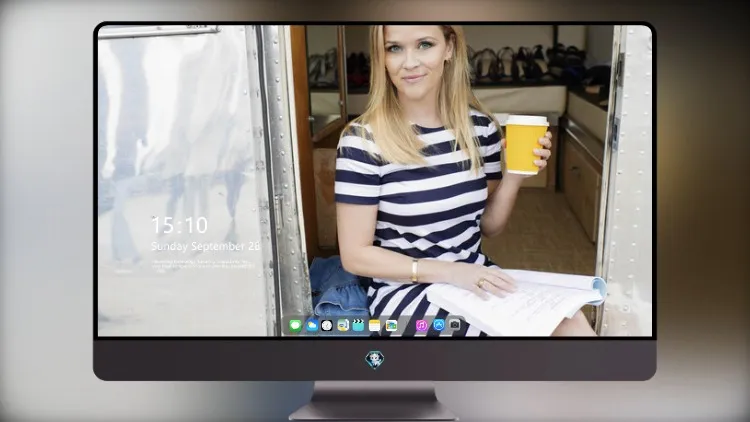This screenshot has width=750, height=422.
Task: Click the 15:10 clock widget
Action: coord(179,225)
